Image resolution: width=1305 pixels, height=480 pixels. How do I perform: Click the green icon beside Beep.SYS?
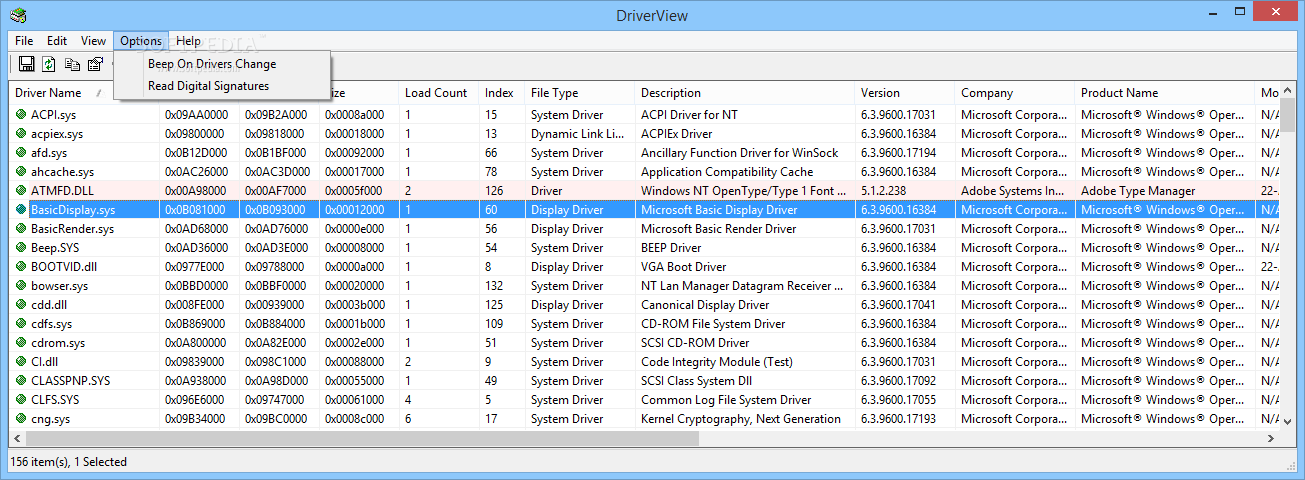[21, 248]
